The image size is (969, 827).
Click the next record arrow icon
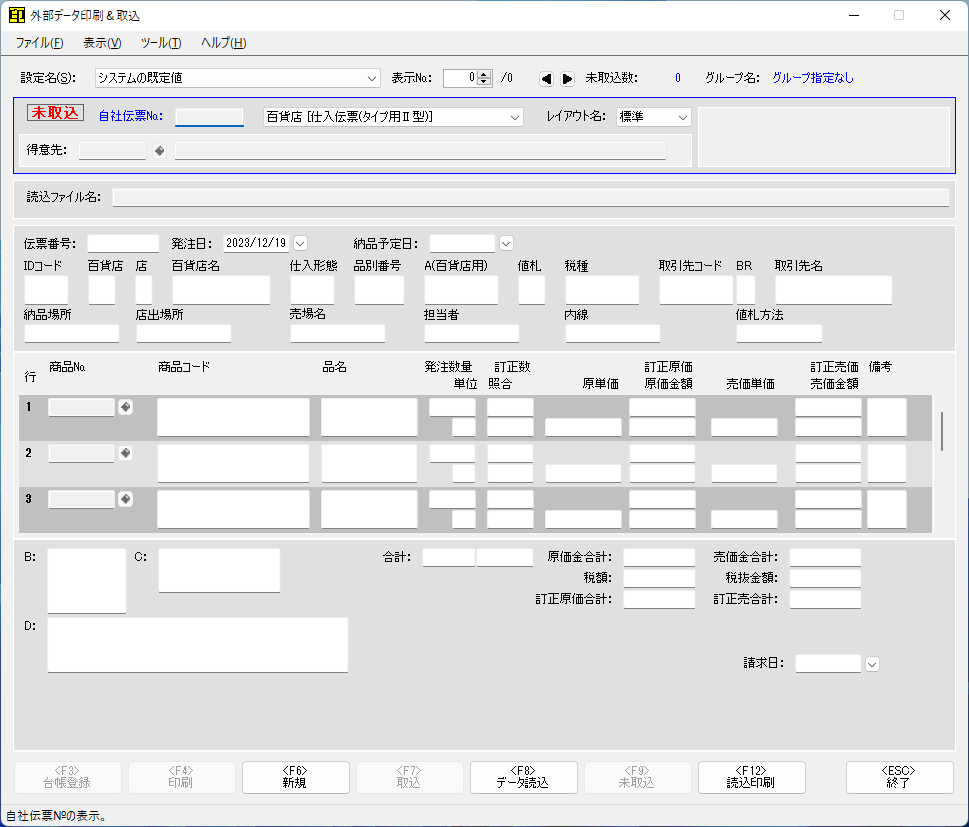pyautogui.click(x=567, y=78)
